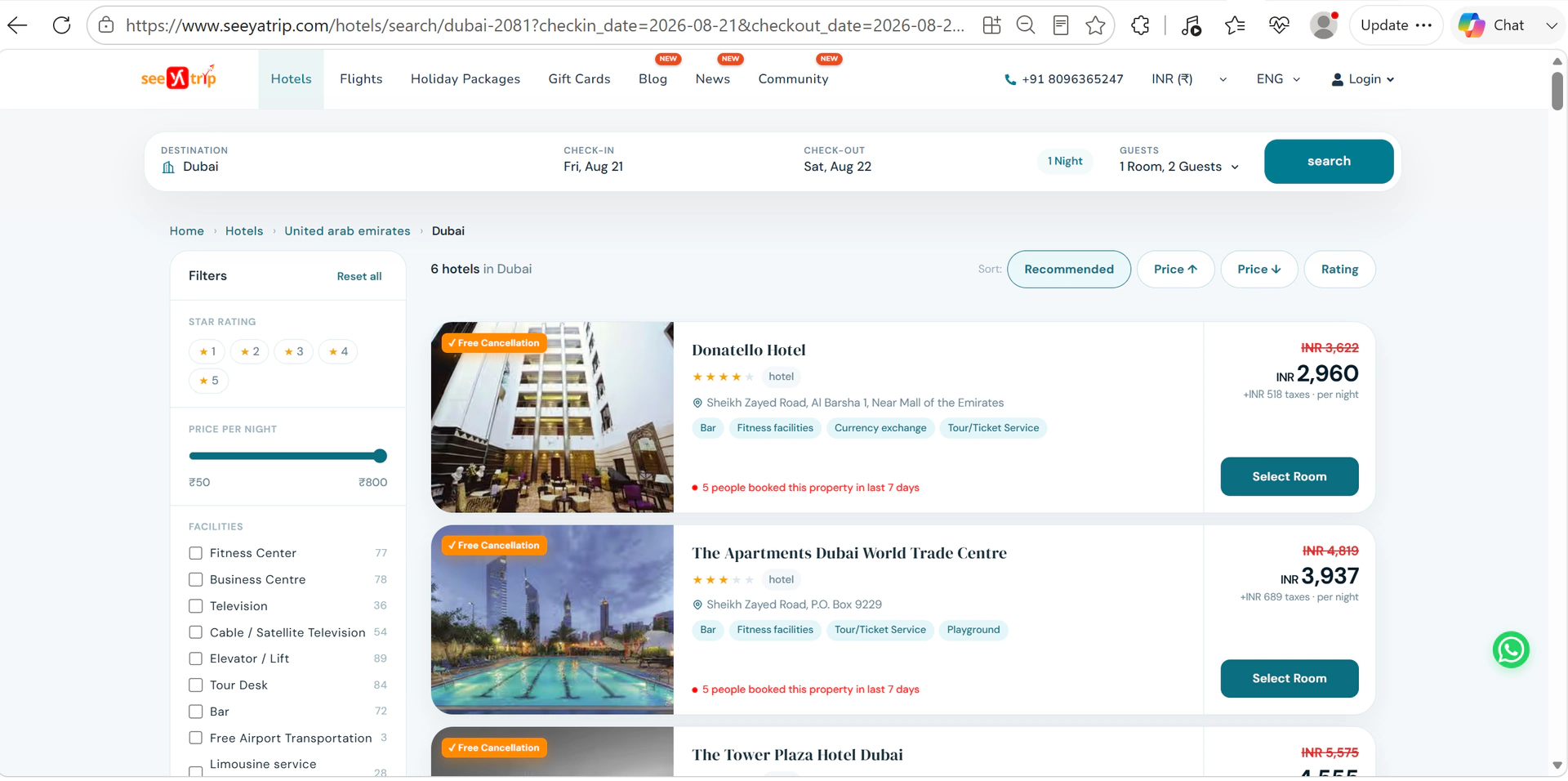Click the United arab emirates breadcrumb link

[347, 231]
